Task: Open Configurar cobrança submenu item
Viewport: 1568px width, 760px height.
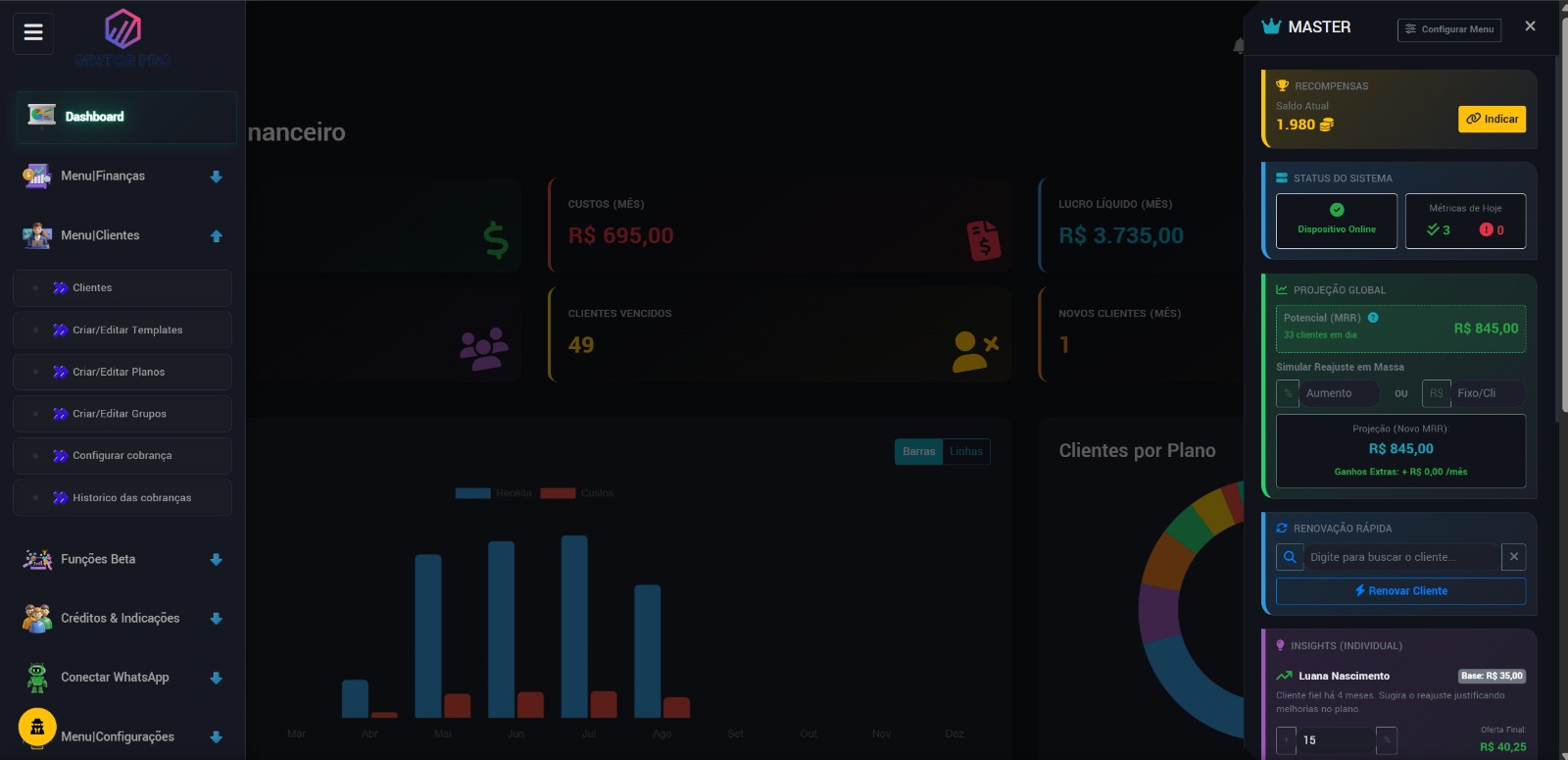Action: pyautogui.click(x=122, y=456)
